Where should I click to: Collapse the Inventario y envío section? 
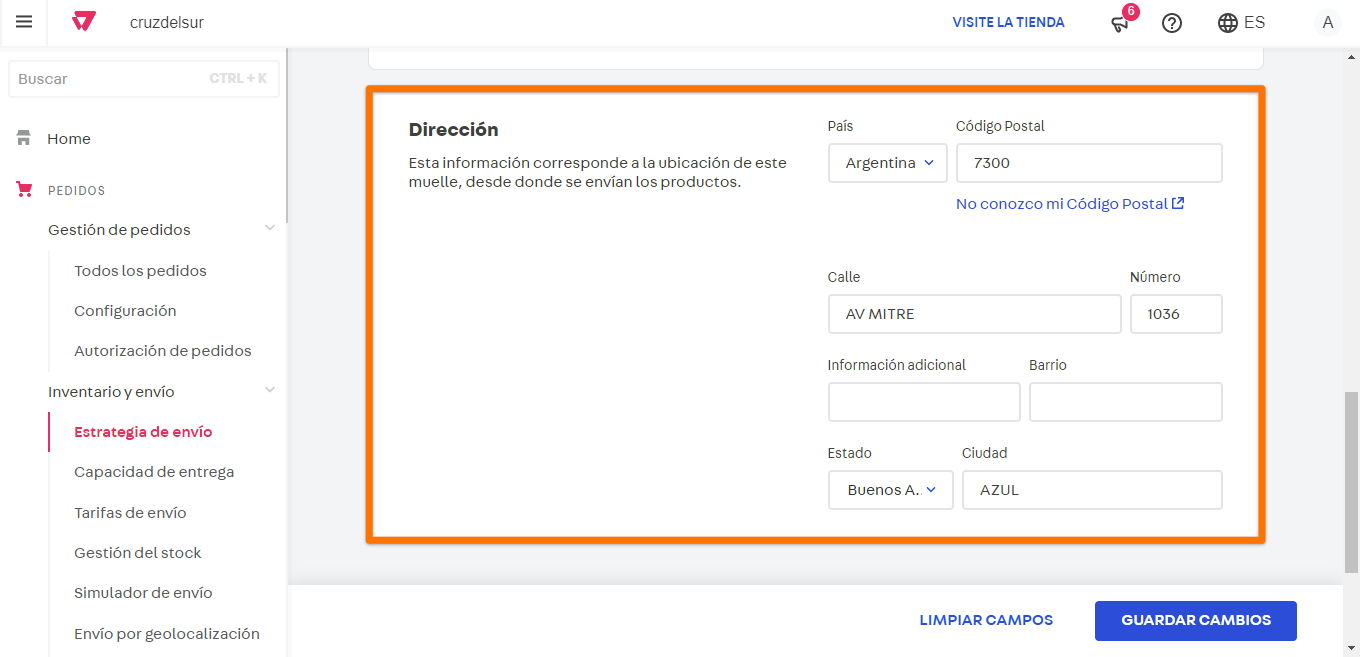[269, 391]
